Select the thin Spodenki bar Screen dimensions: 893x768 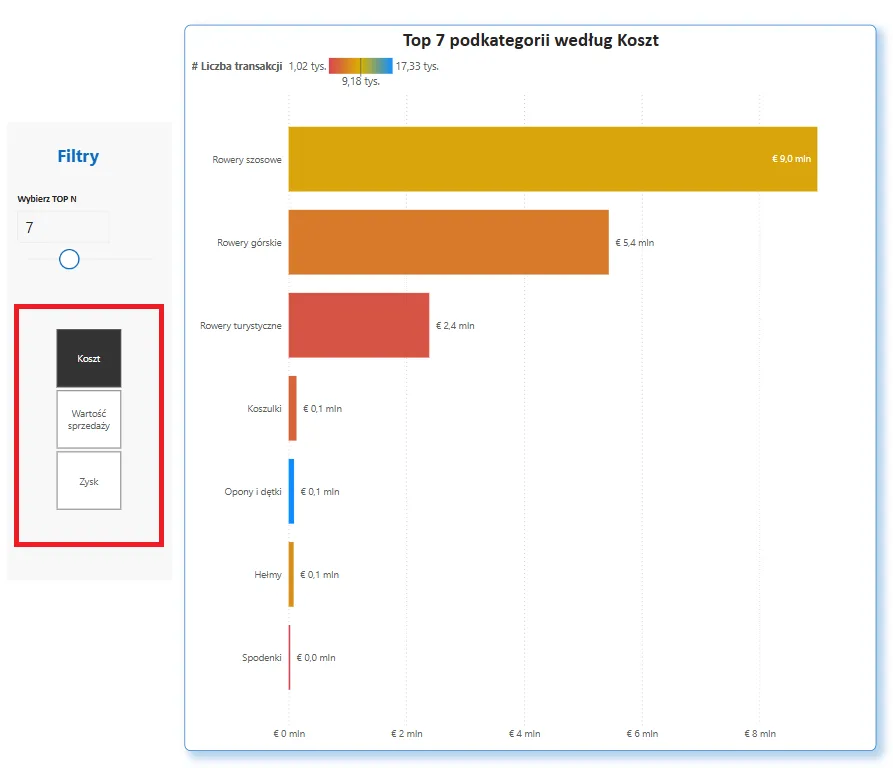pos(289,657)
